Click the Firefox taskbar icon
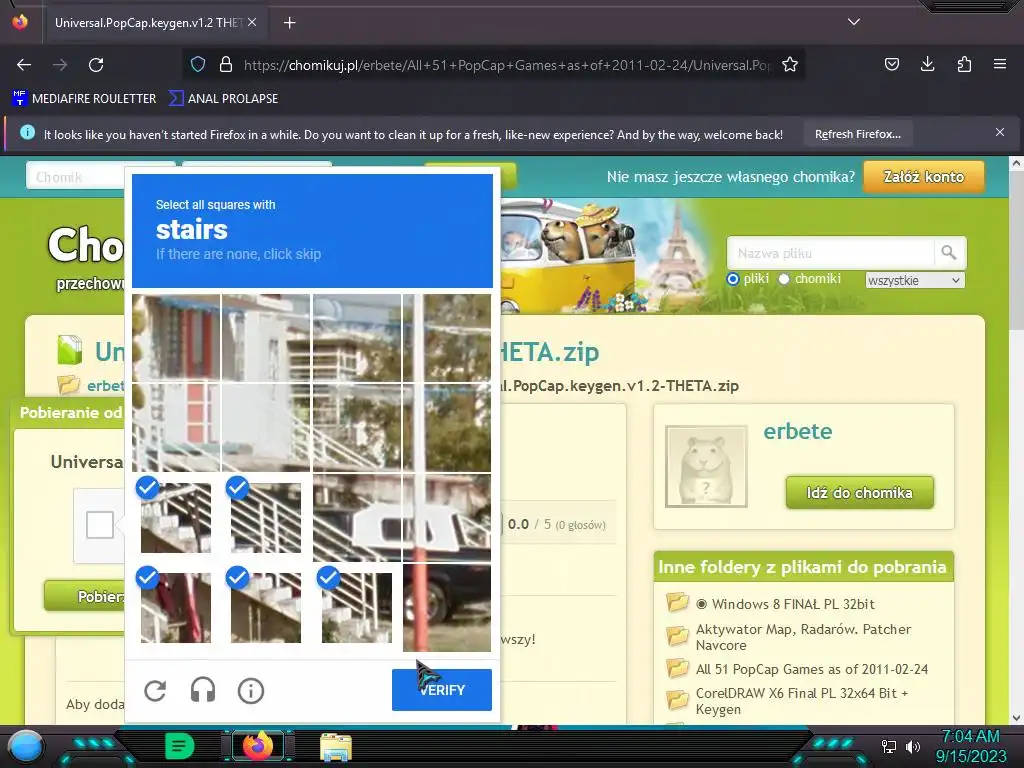1024x768 pixels. [x=257, y=746]
